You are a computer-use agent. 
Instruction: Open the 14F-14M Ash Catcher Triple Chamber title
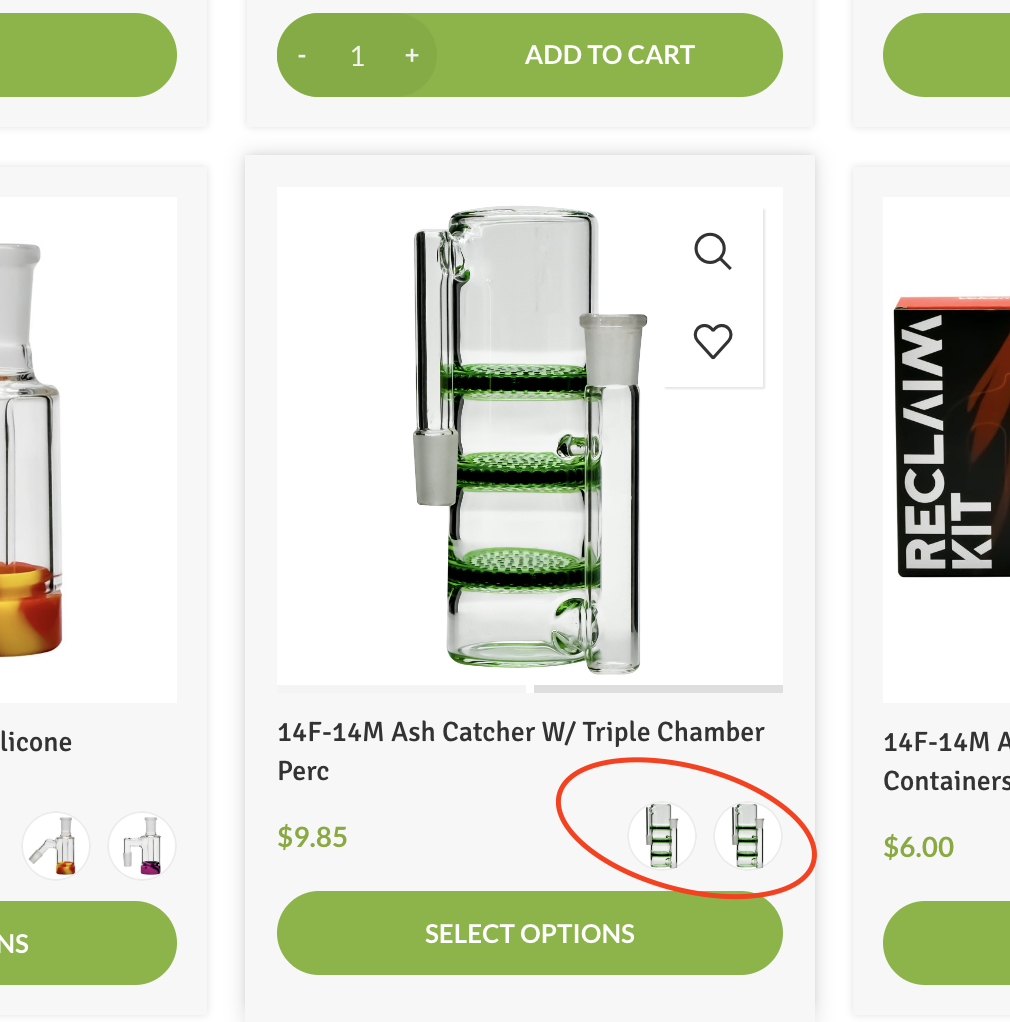521,752
